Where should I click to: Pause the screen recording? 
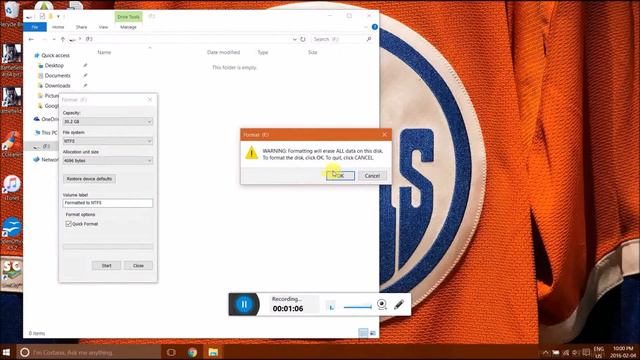244,304
